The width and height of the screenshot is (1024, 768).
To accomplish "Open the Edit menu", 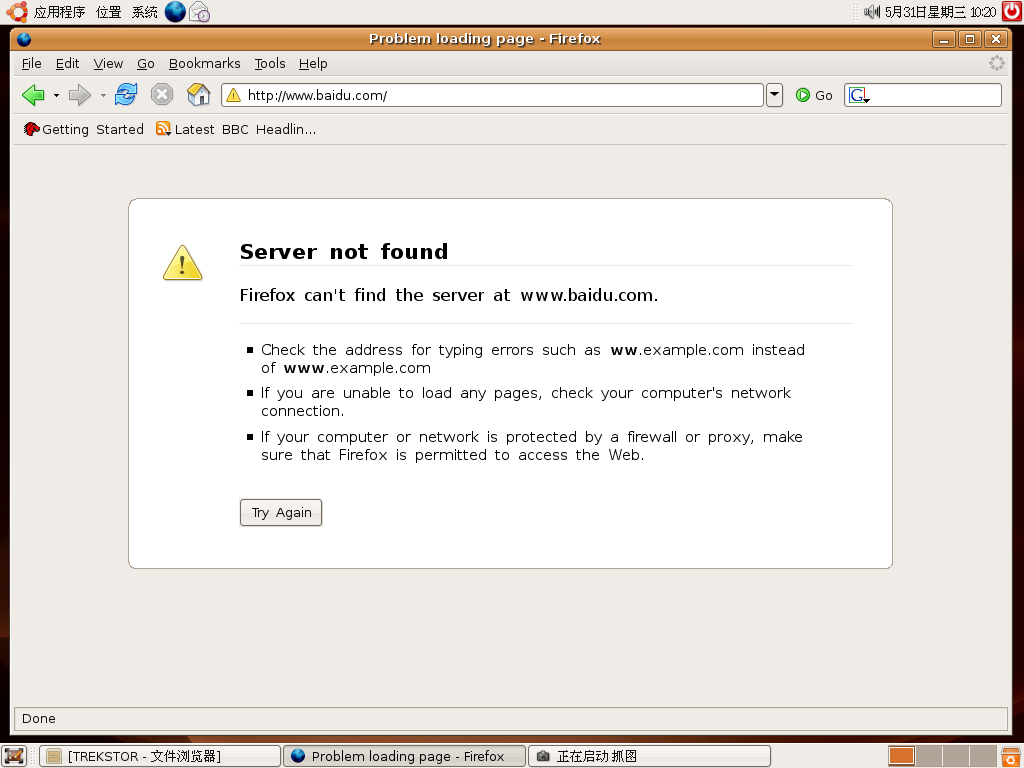I will tap(67, 63).
